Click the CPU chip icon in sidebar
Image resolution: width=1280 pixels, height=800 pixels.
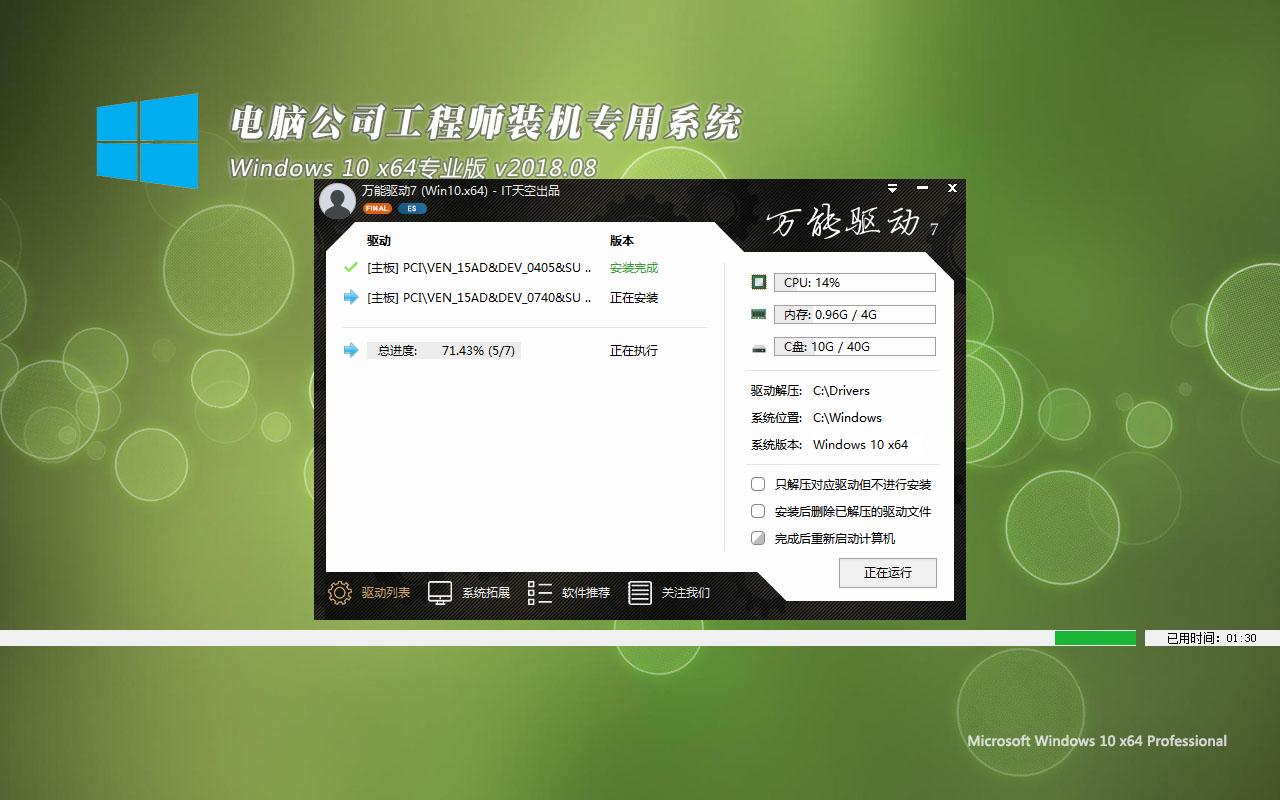[x=757, y=282]
